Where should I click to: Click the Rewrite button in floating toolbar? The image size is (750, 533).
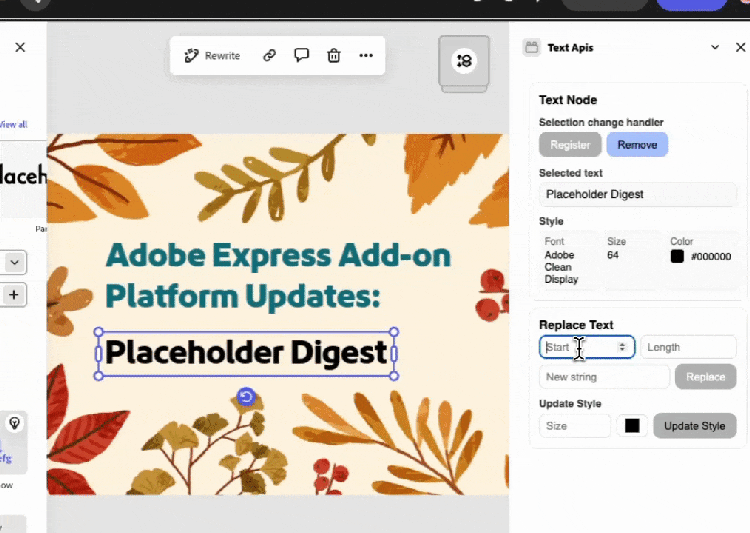pos(212,56)
